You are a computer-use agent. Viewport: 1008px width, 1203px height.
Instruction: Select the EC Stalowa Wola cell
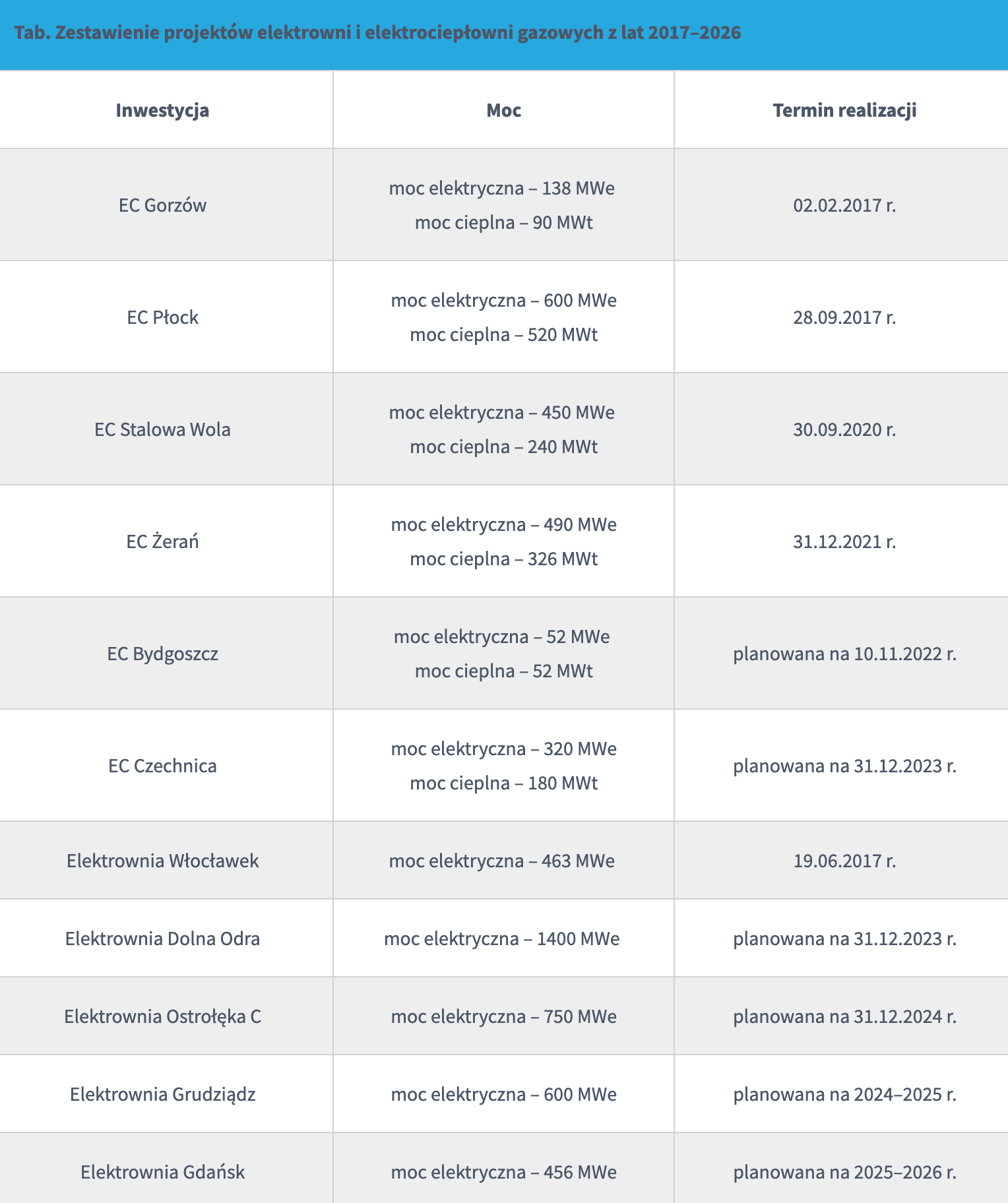[162, 429]
